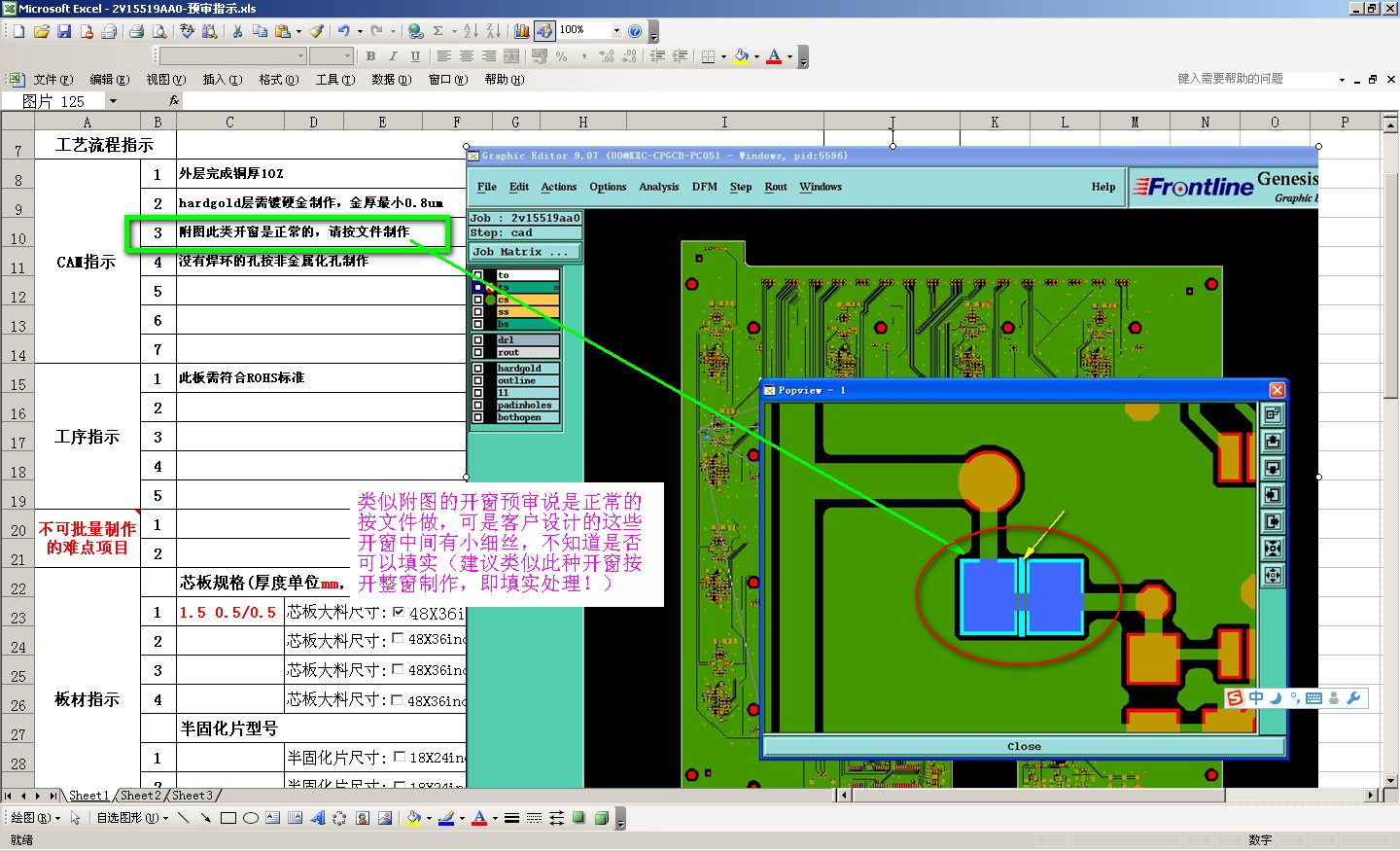This screenshot has width=1400, height=852.
Task: Select the Oval shape drawing tool
Action: (x=250, y=818)
